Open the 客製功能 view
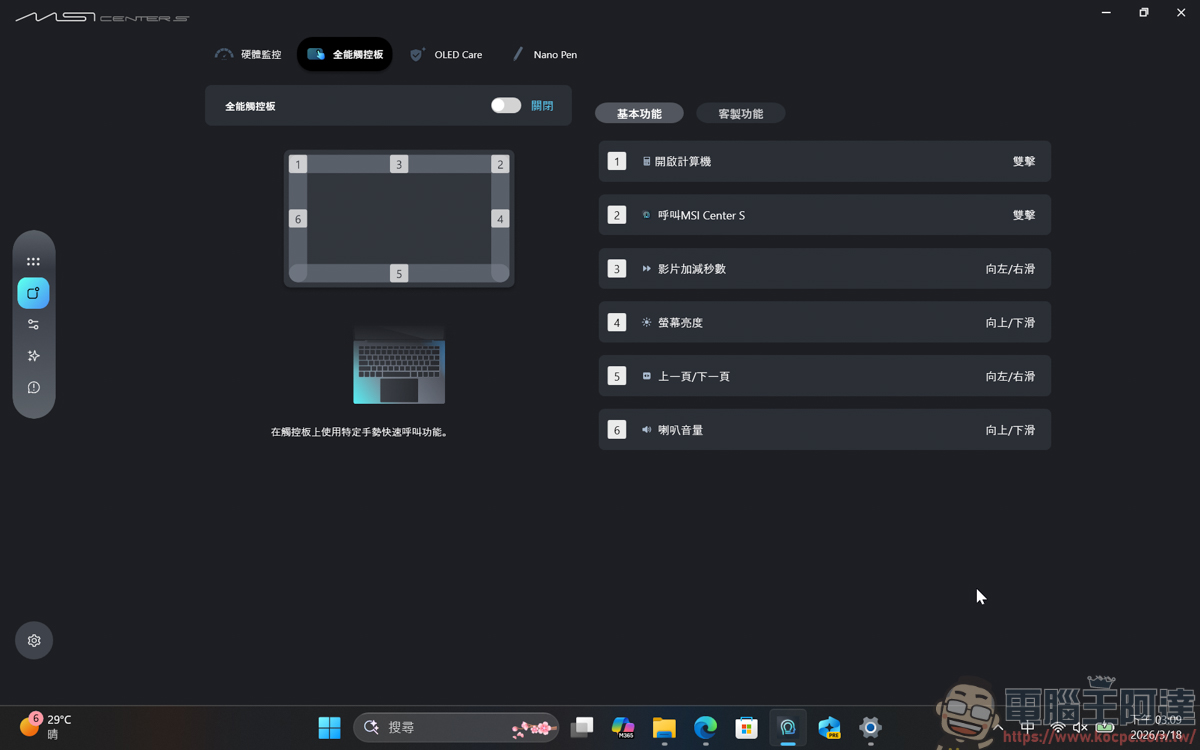 740,113
